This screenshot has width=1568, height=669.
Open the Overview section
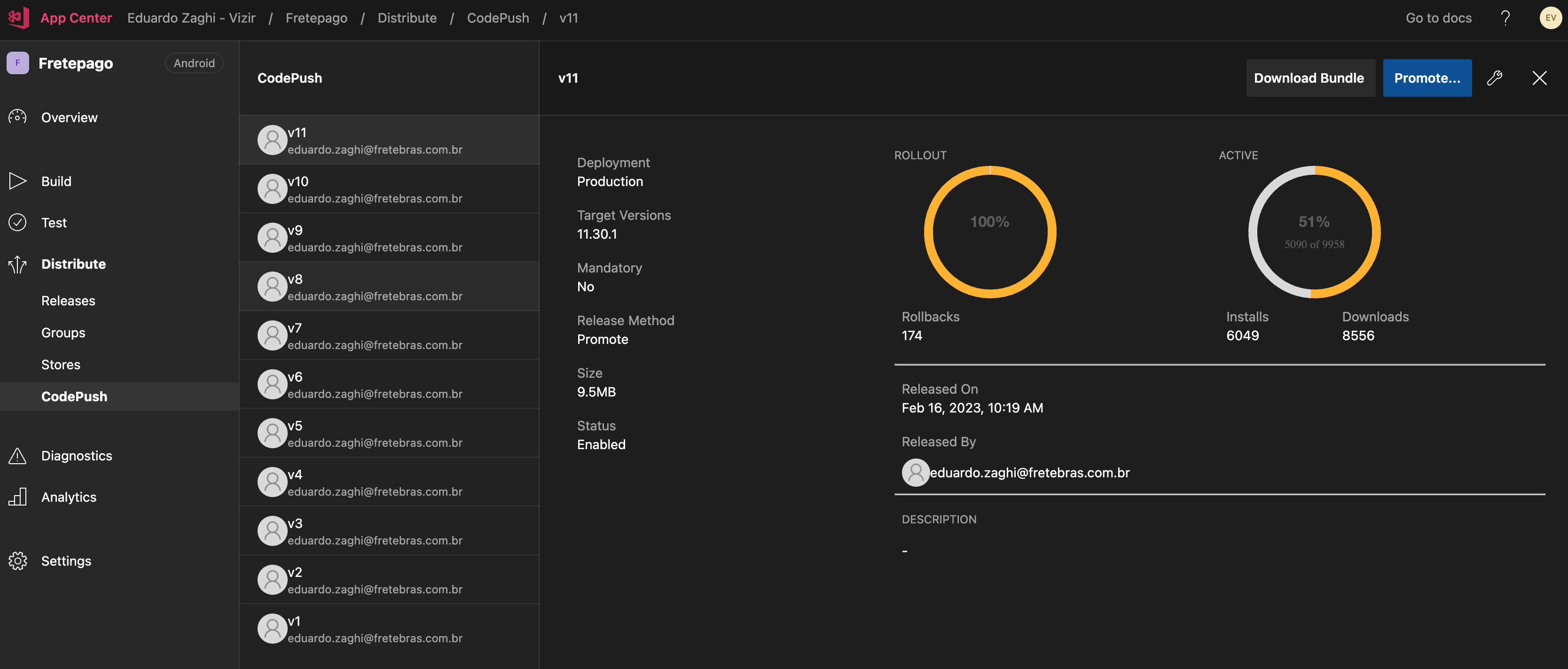pos(70,117)
